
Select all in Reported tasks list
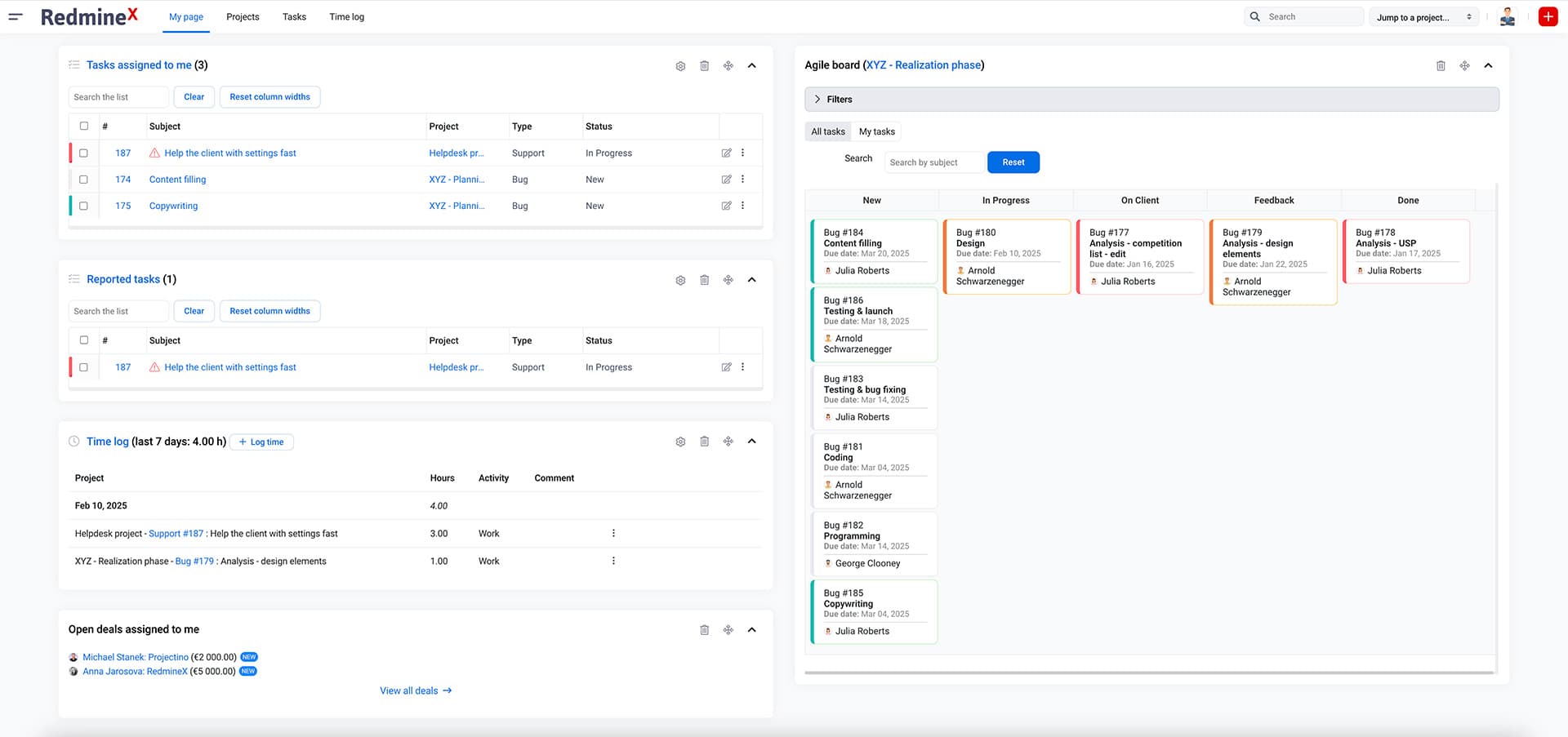point(83,340)
